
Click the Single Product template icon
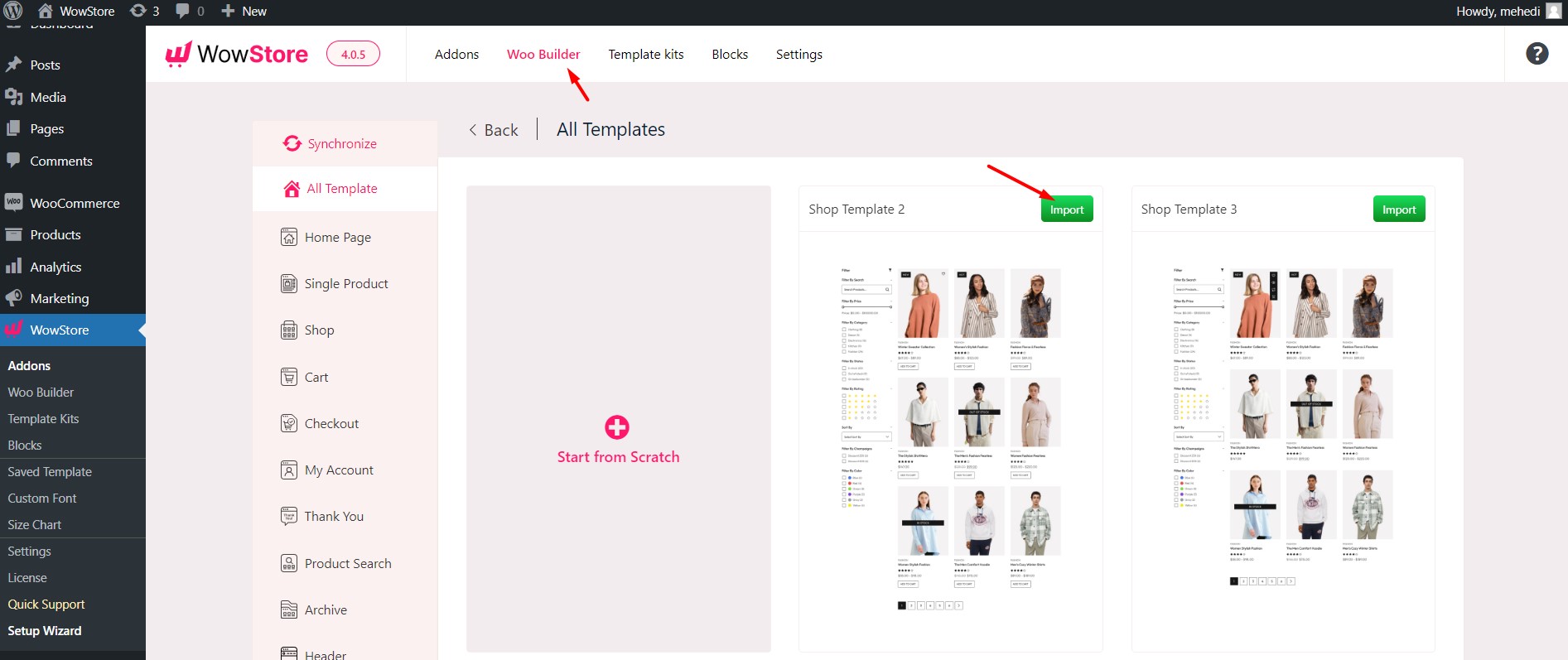[288, 283]
